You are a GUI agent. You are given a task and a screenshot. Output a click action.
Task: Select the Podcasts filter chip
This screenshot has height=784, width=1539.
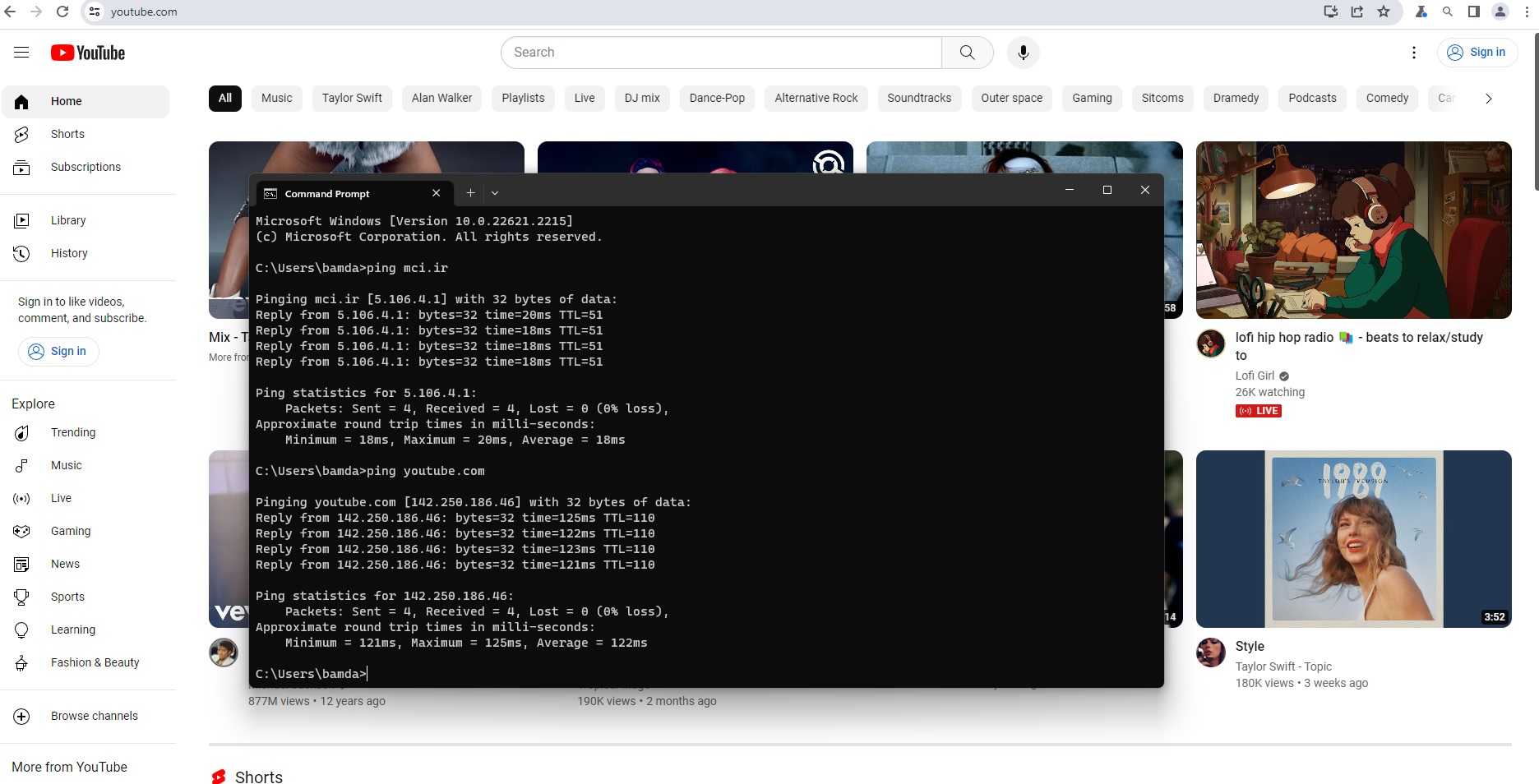(x=1313, y=98)
